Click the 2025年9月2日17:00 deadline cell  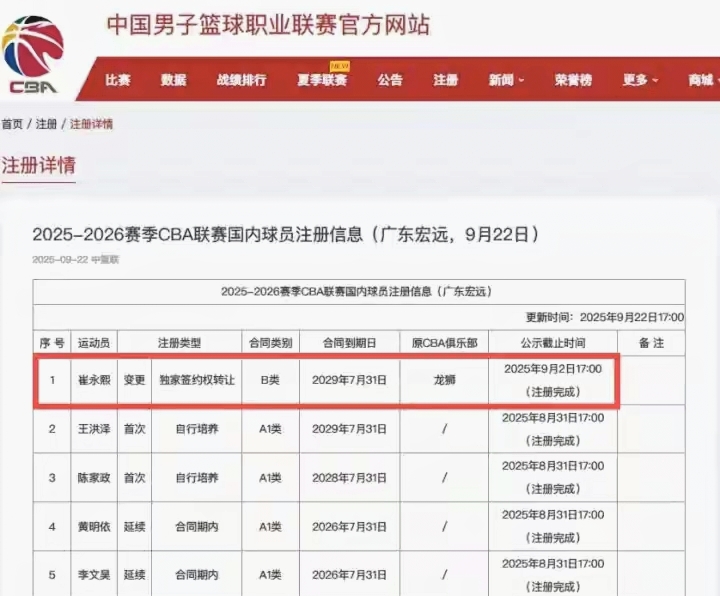click(x=553, y=380)
